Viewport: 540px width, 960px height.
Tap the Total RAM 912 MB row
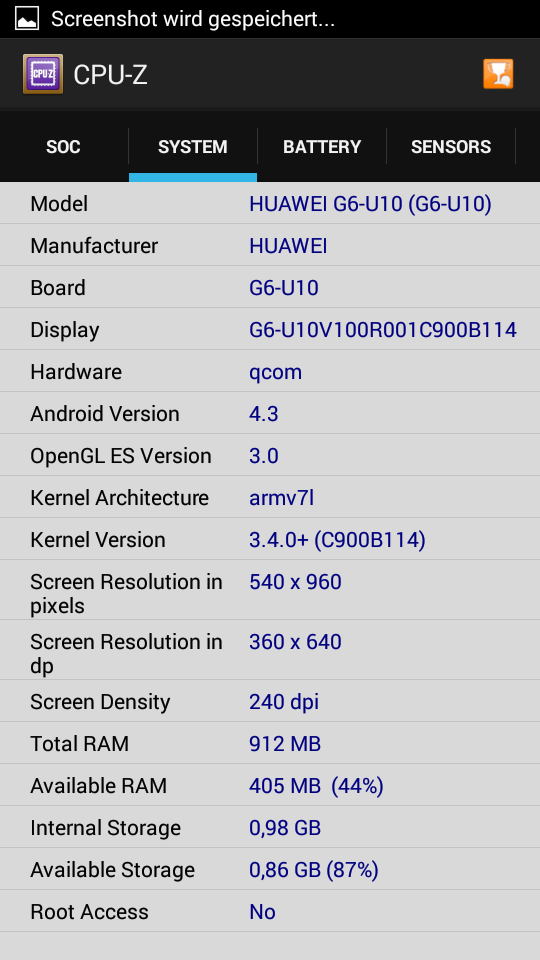(x=270, y=743)
